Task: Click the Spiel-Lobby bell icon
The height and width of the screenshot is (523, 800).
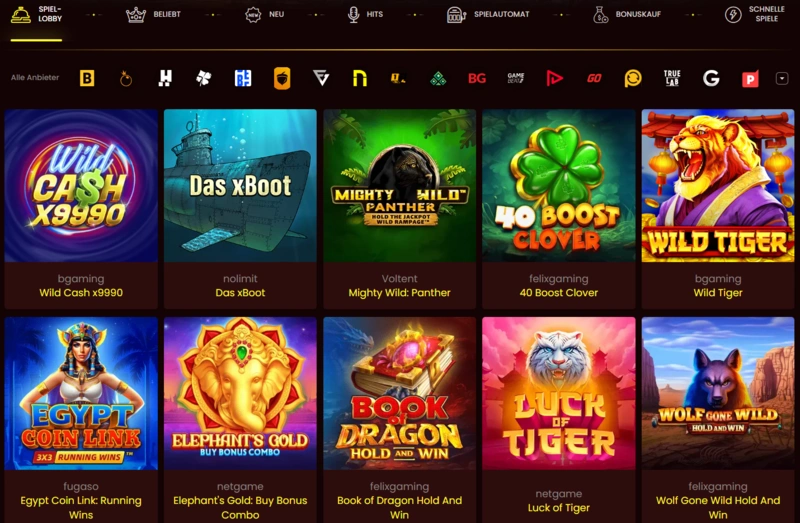Action: click(21, 15)
